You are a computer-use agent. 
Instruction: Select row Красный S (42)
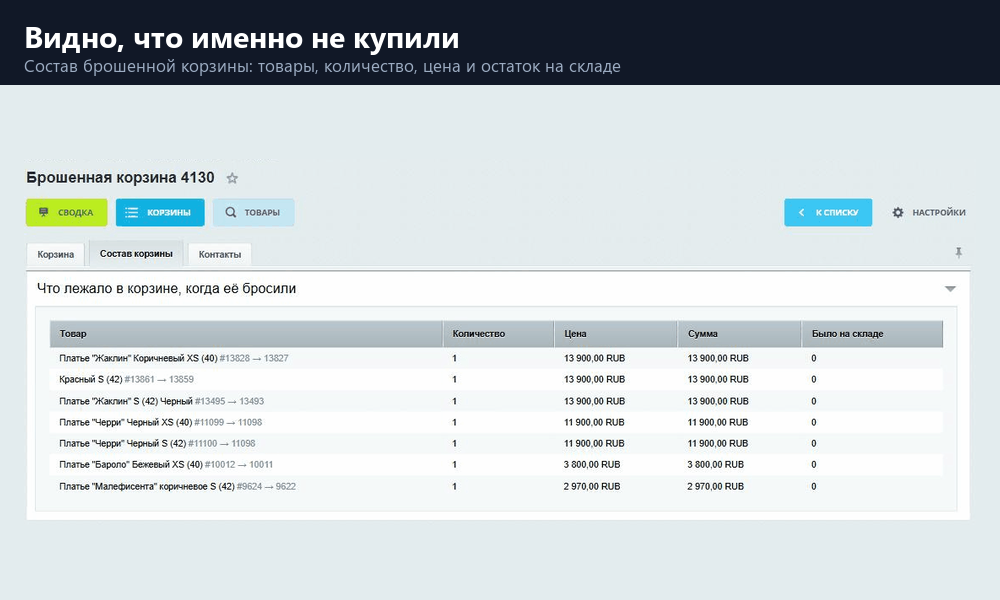[496, 379]
